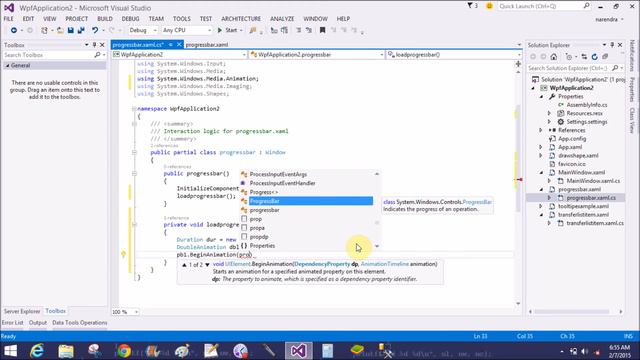
Task: Collapse the General group in Toolbox
Action: pos(7,66)
